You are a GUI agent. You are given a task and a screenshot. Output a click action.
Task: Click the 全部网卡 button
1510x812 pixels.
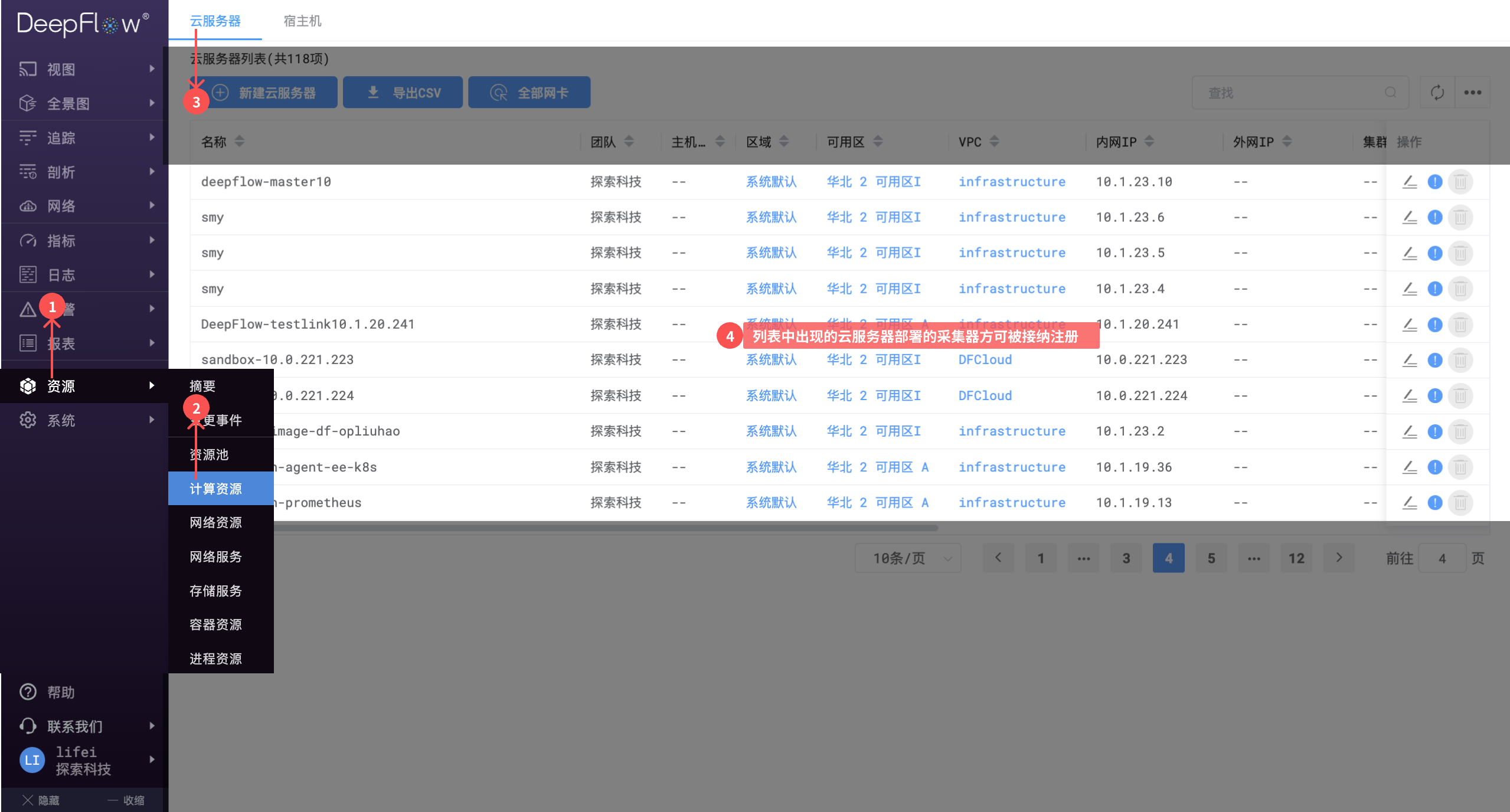tap(529, 93)
